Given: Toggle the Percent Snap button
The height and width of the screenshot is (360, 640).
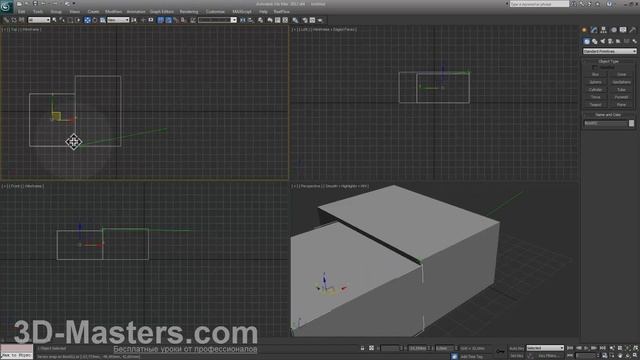Looking at the screenshot, I should pos(176,20).
